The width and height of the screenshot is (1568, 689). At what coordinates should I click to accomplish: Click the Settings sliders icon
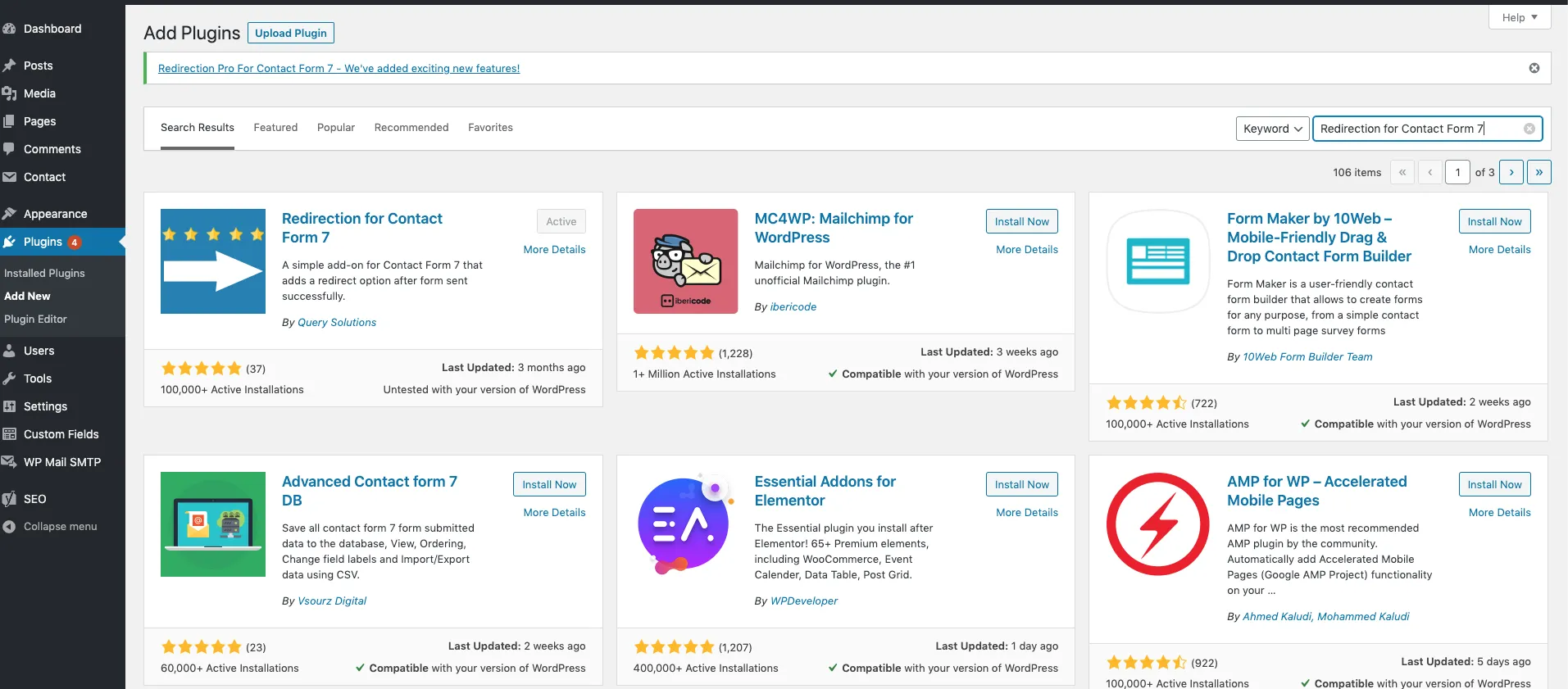point(9,406)
